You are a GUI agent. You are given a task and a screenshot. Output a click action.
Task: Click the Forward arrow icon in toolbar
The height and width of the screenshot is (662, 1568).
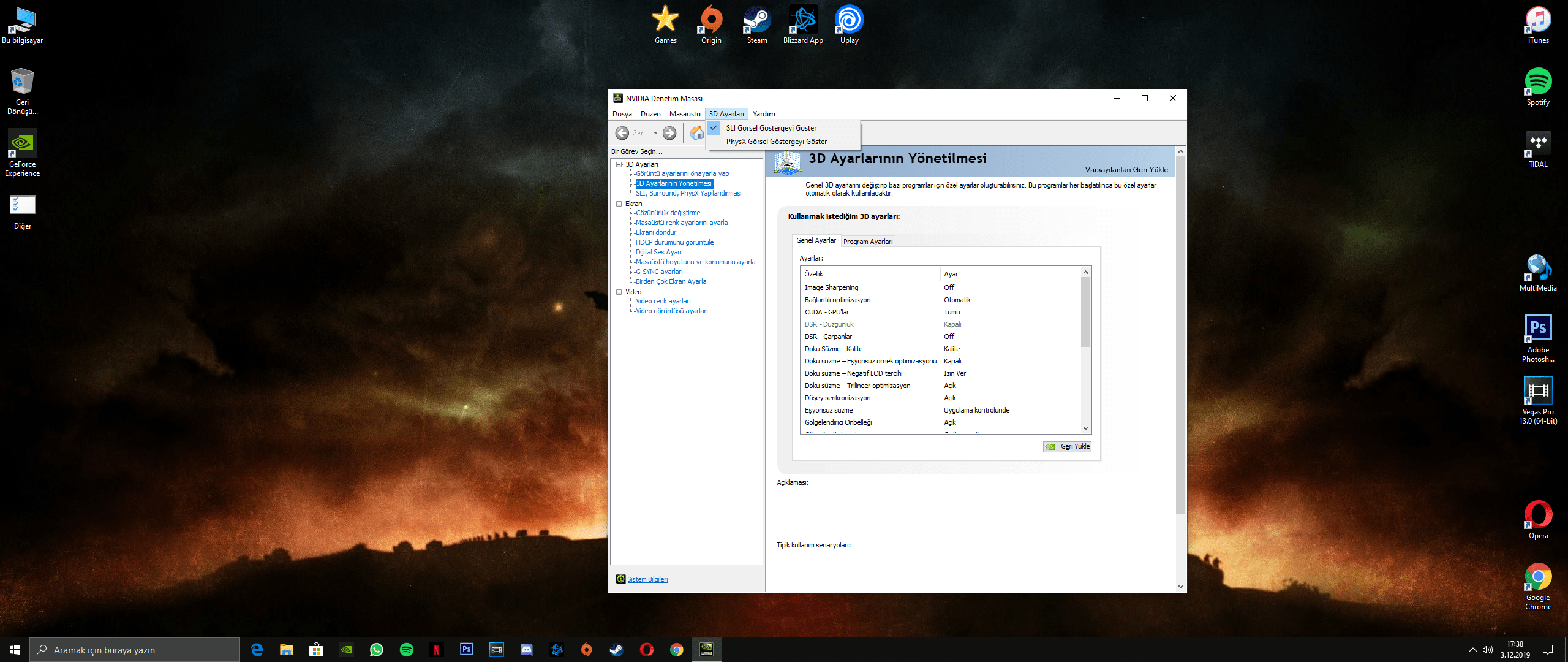click(x=669, y=133)
